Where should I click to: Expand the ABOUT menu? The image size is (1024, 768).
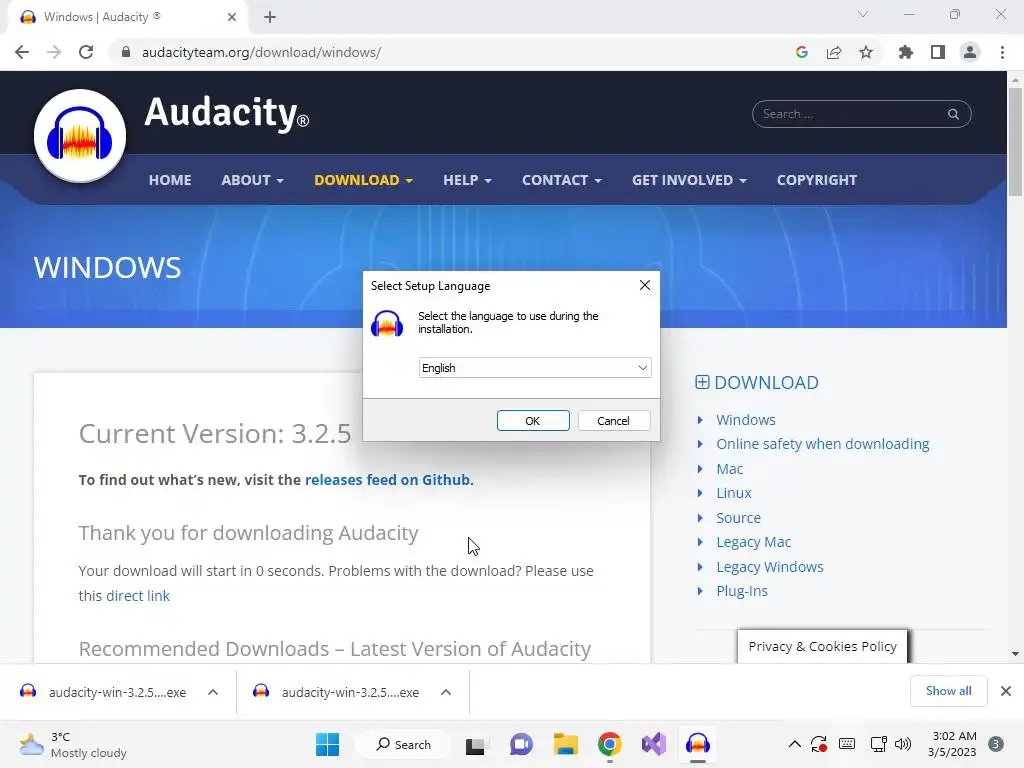pos(252,180)
